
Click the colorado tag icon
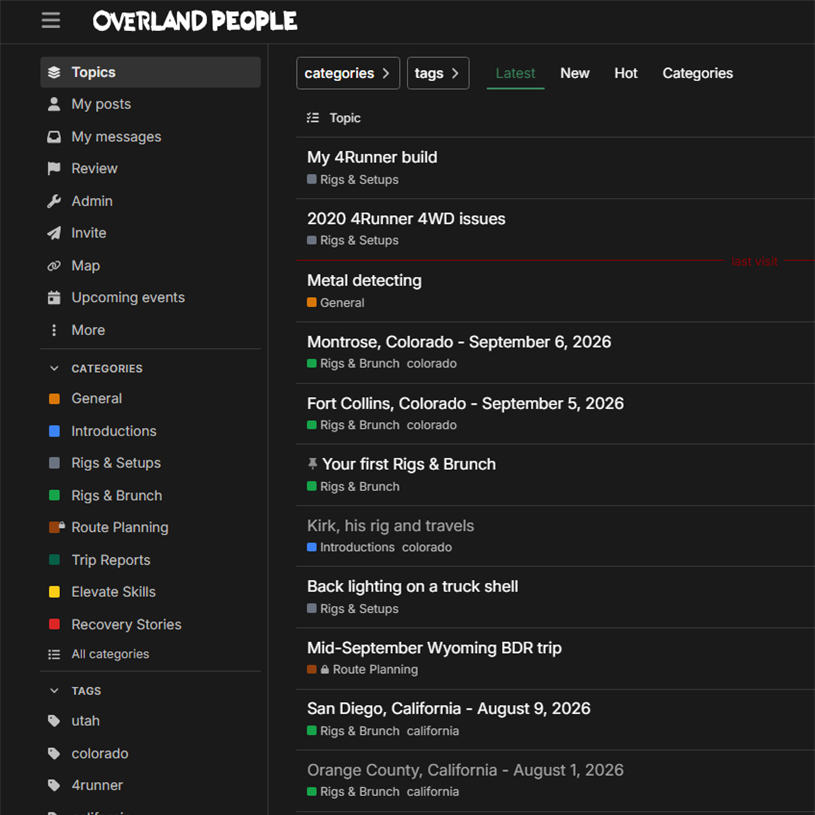coord(54,754)
